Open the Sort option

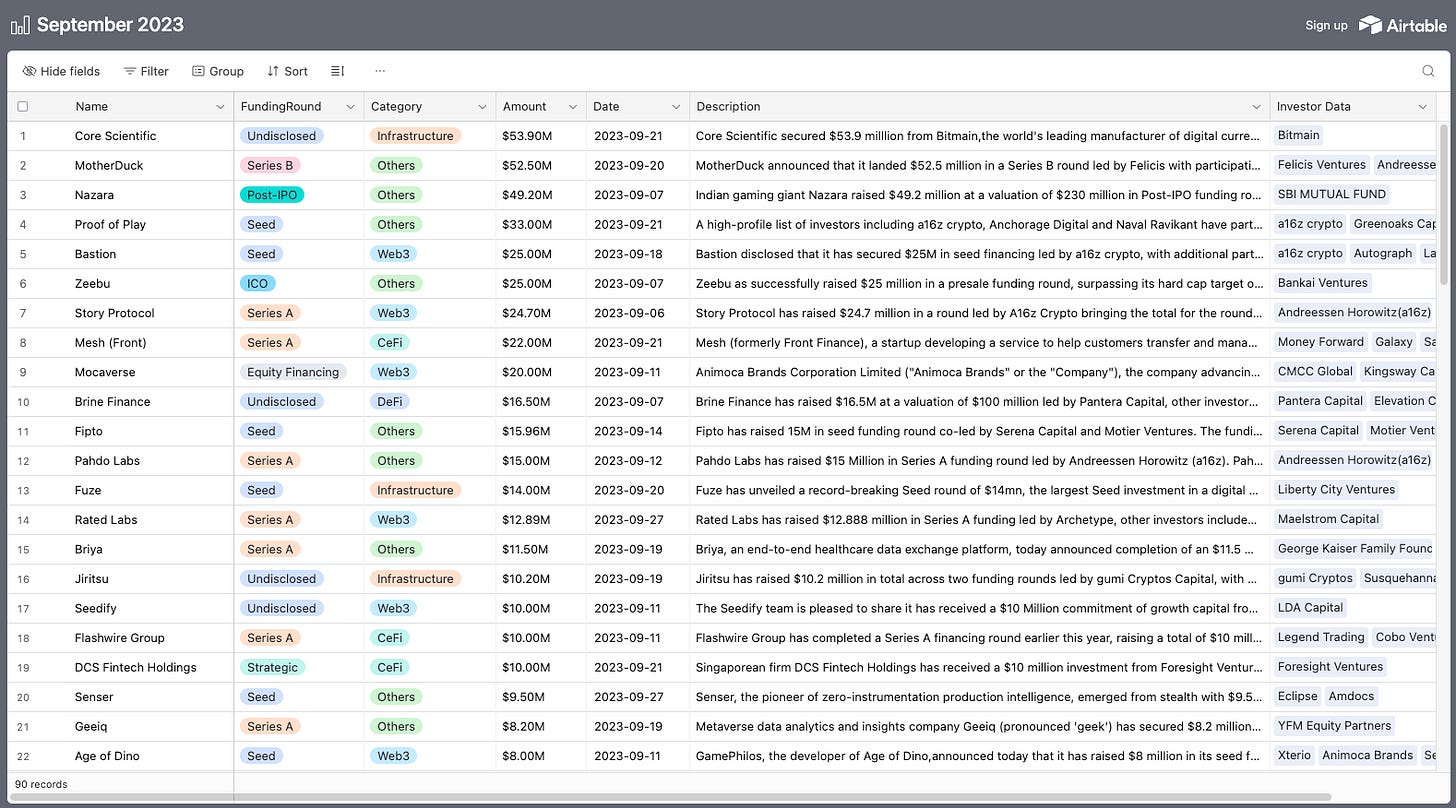coord(287,71)
